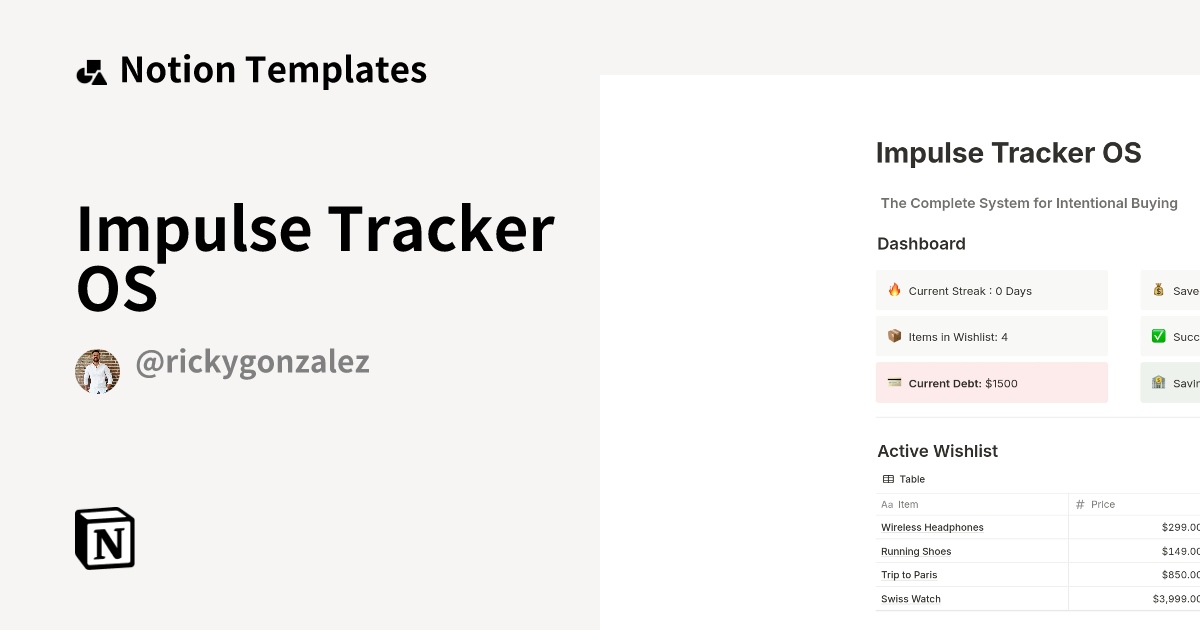This screenshot has height=630, width=1200.
Task: Click the money bag icon in Save callout
Action: pos(1159,290)
